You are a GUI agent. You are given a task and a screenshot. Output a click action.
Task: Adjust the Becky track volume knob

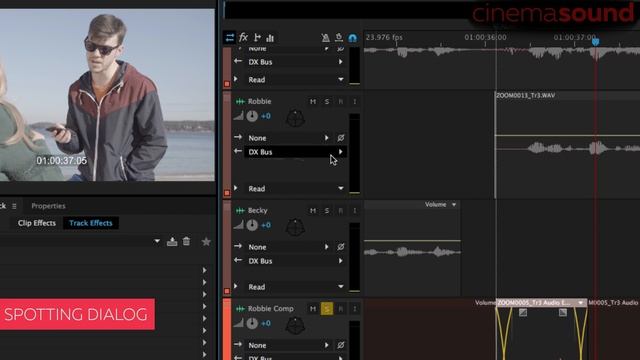click(x=252, y=225)
